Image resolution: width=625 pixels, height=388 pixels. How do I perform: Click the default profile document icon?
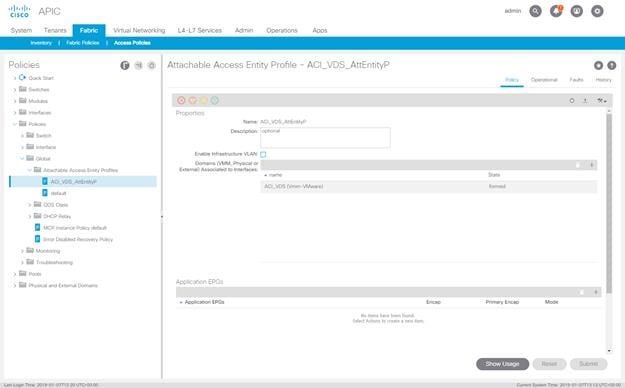(x=45, y=193)
